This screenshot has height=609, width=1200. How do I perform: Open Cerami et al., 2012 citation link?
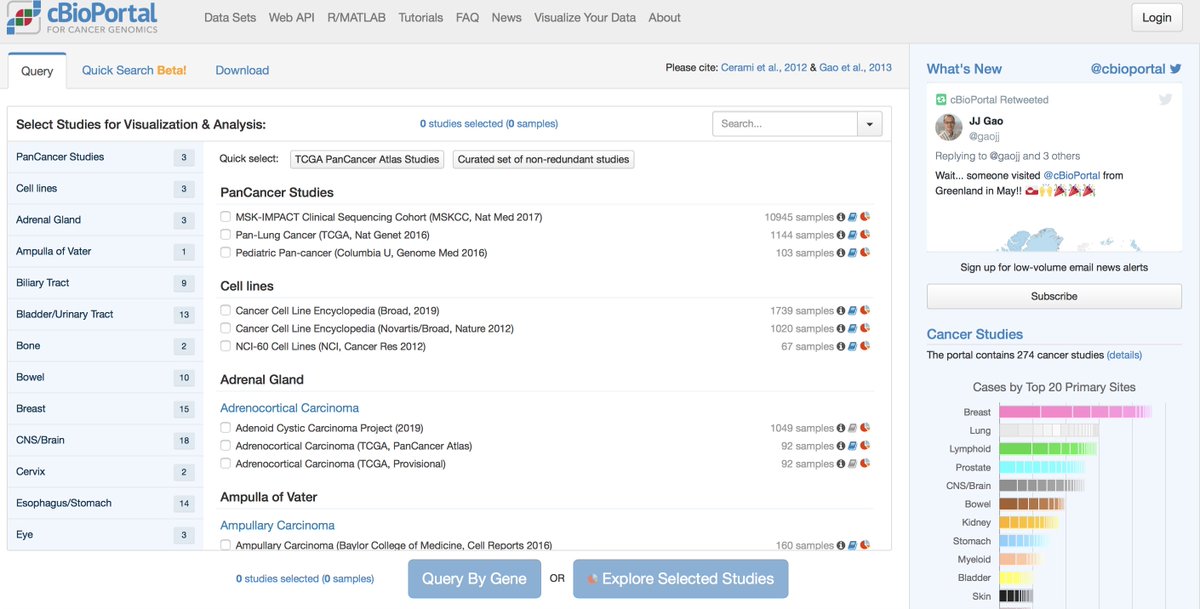tap(766, 68)
